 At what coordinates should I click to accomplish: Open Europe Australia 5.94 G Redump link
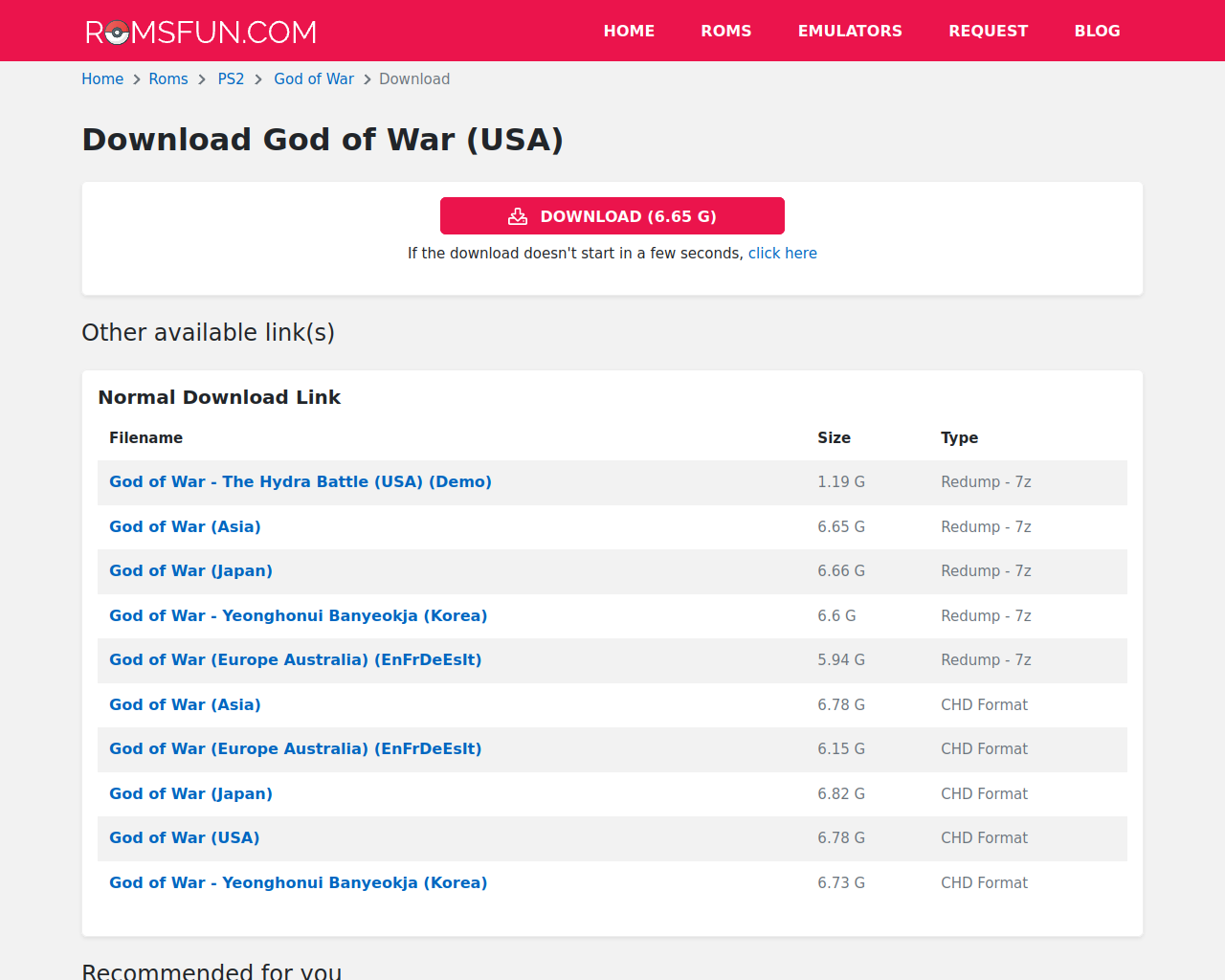coord(296,660)
